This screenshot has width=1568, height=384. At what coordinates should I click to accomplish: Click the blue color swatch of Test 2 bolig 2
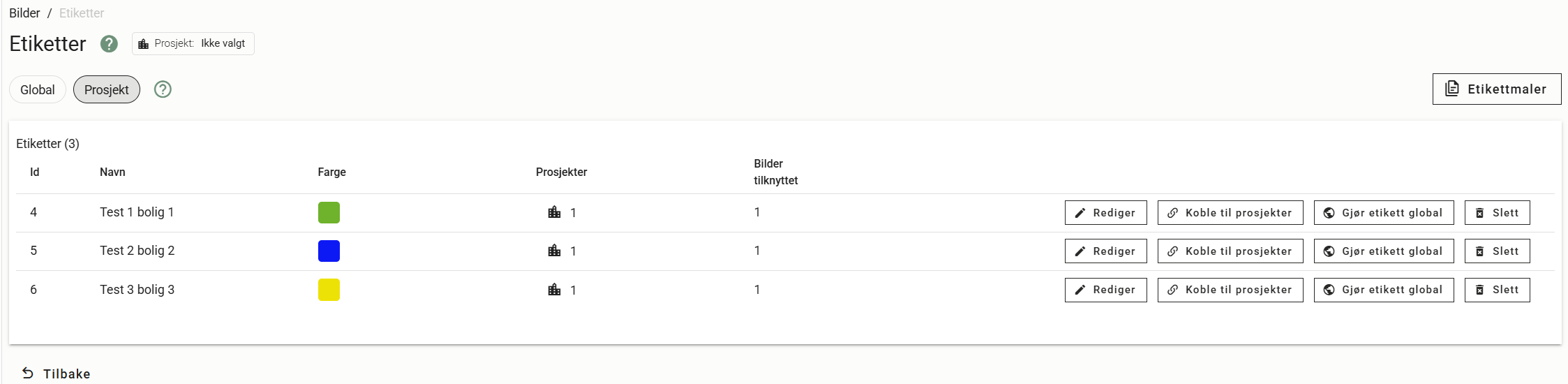click(329, 251)
